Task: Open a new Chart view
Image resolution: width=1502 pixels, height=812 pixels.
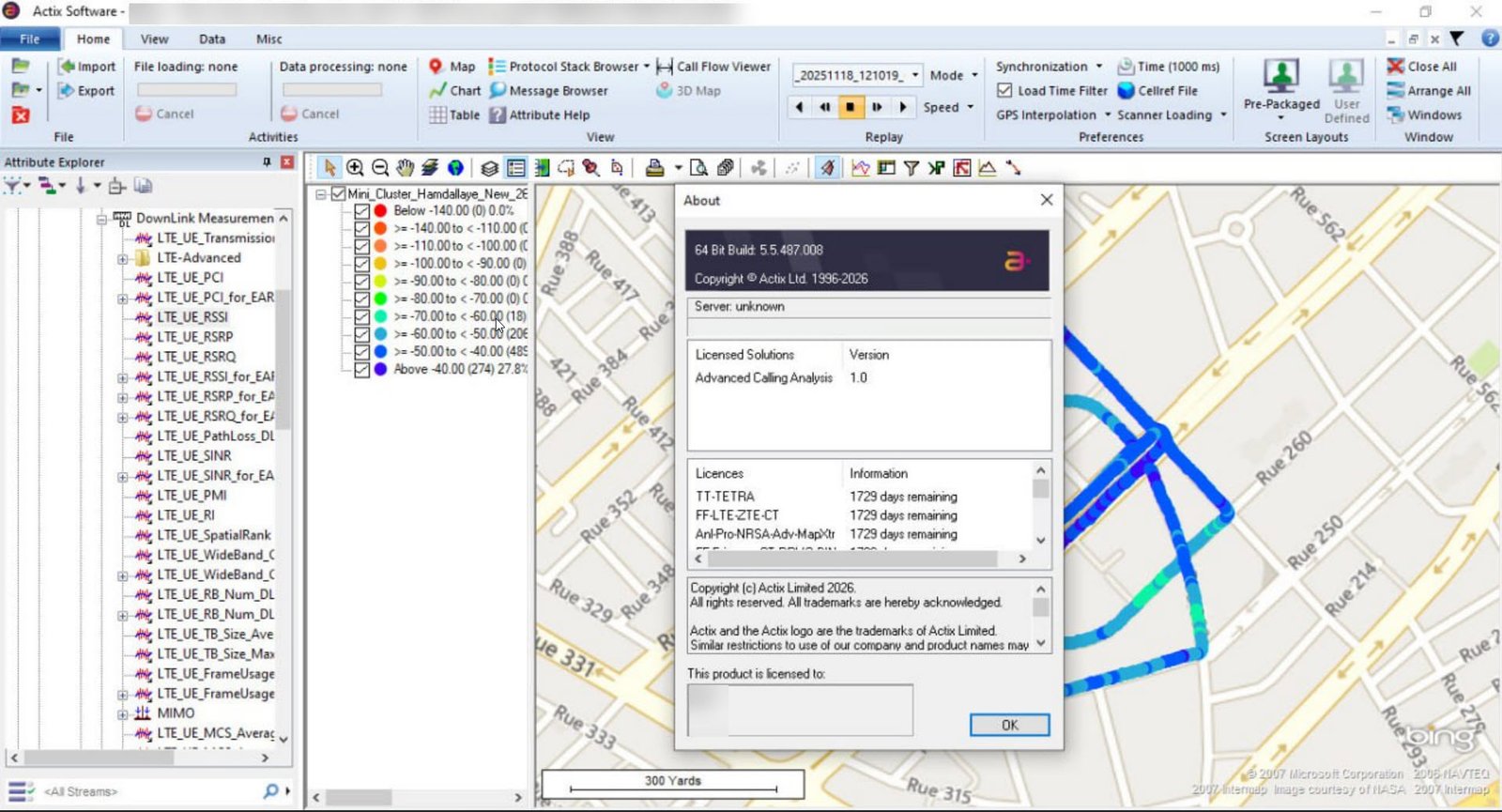Action: pos(454,91)
